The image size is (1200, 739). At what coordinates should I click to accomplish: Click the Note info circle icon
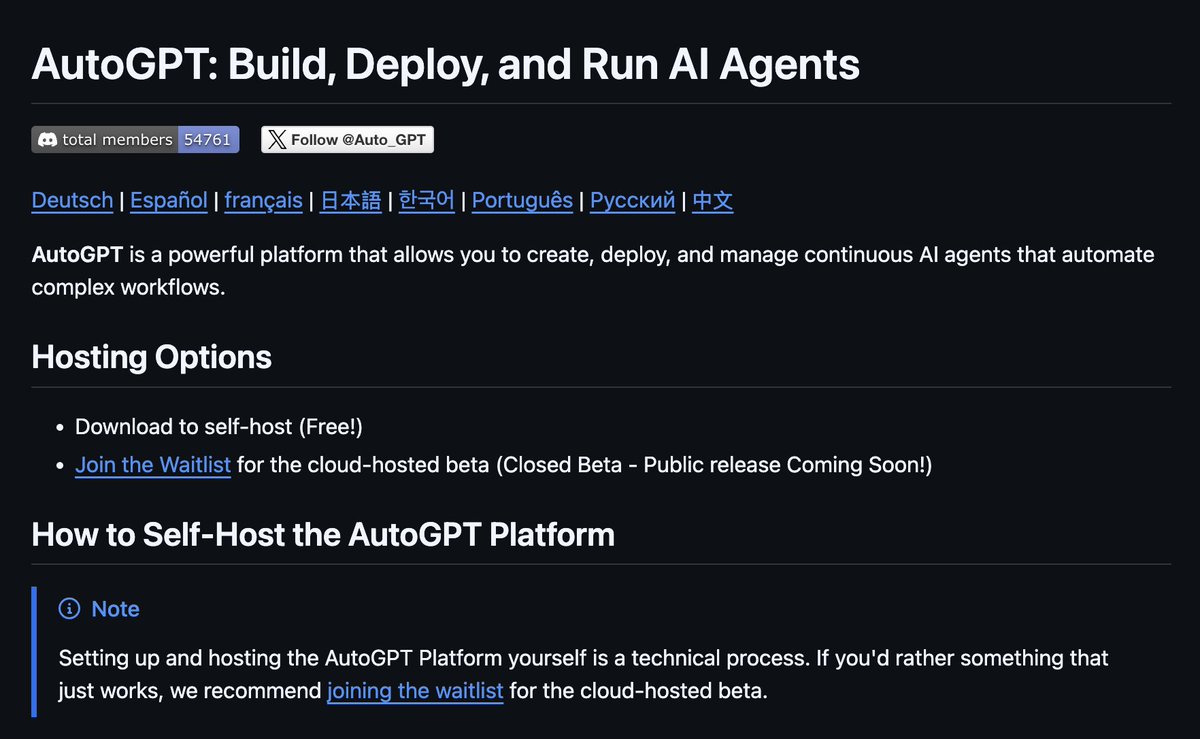click(x=69, y=609)
